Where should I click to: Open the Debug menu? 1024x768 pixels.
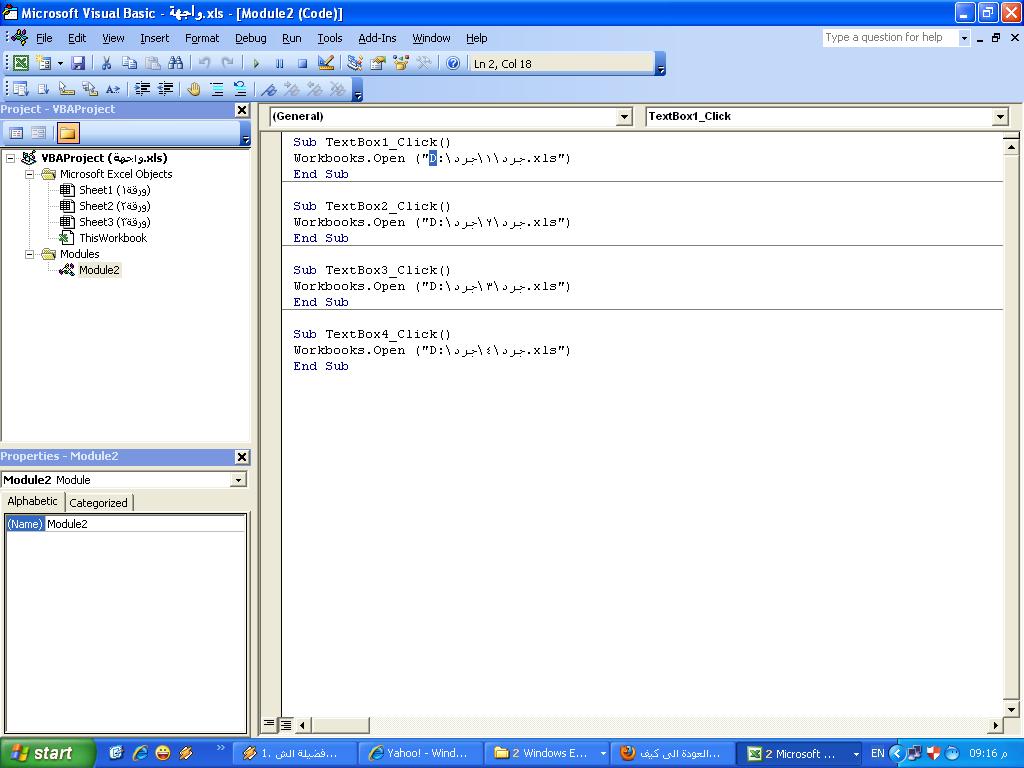pos(251,38)
